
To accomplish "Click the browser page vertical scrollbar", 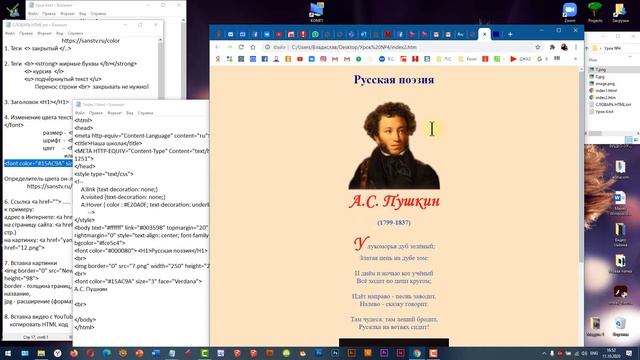I will [x=581, y=167].
